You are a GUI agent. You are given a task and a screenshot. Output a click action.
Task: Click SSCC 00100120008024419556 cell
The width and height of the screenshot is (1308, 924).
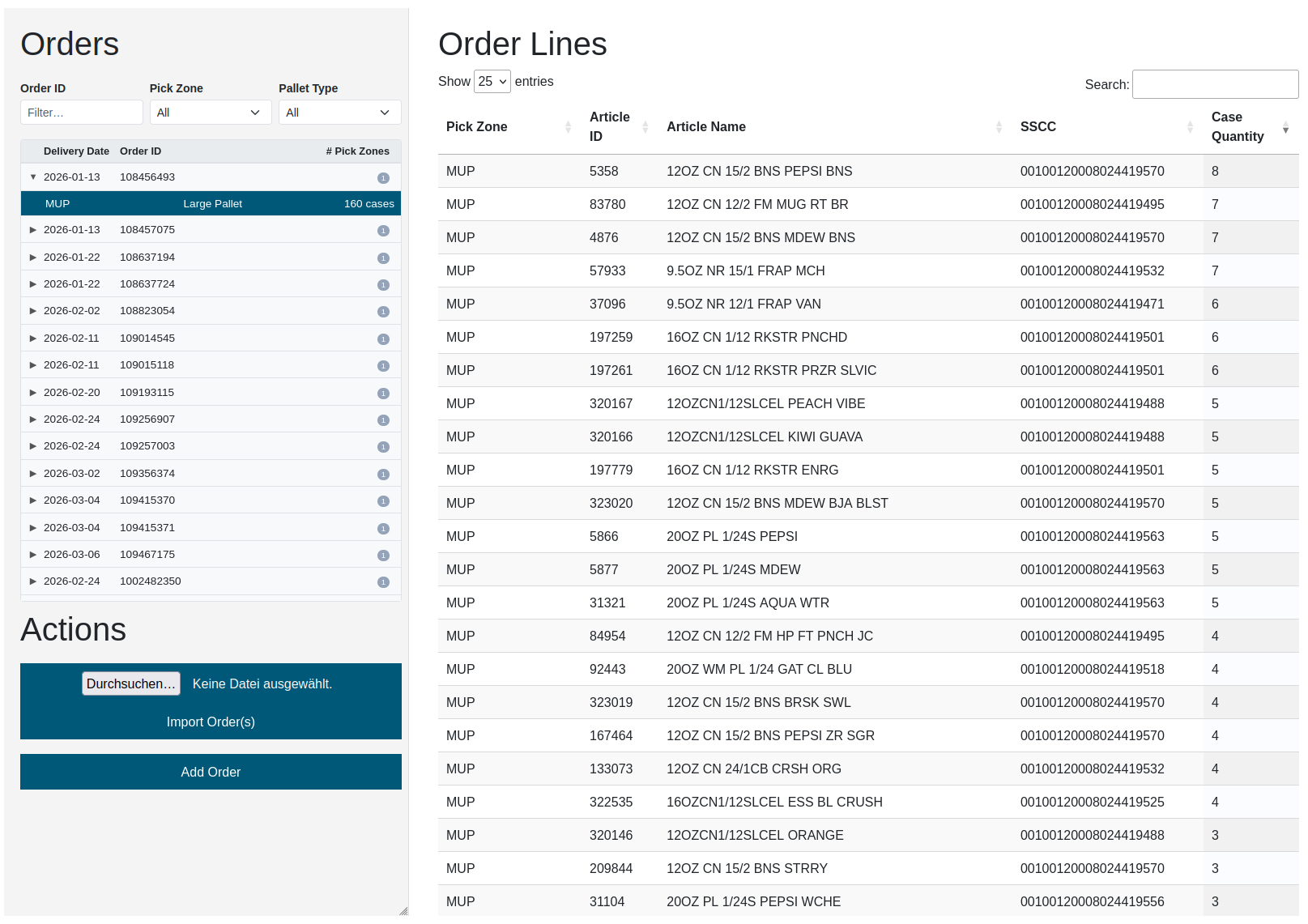pyautogui.click(x=1092, y=902)
